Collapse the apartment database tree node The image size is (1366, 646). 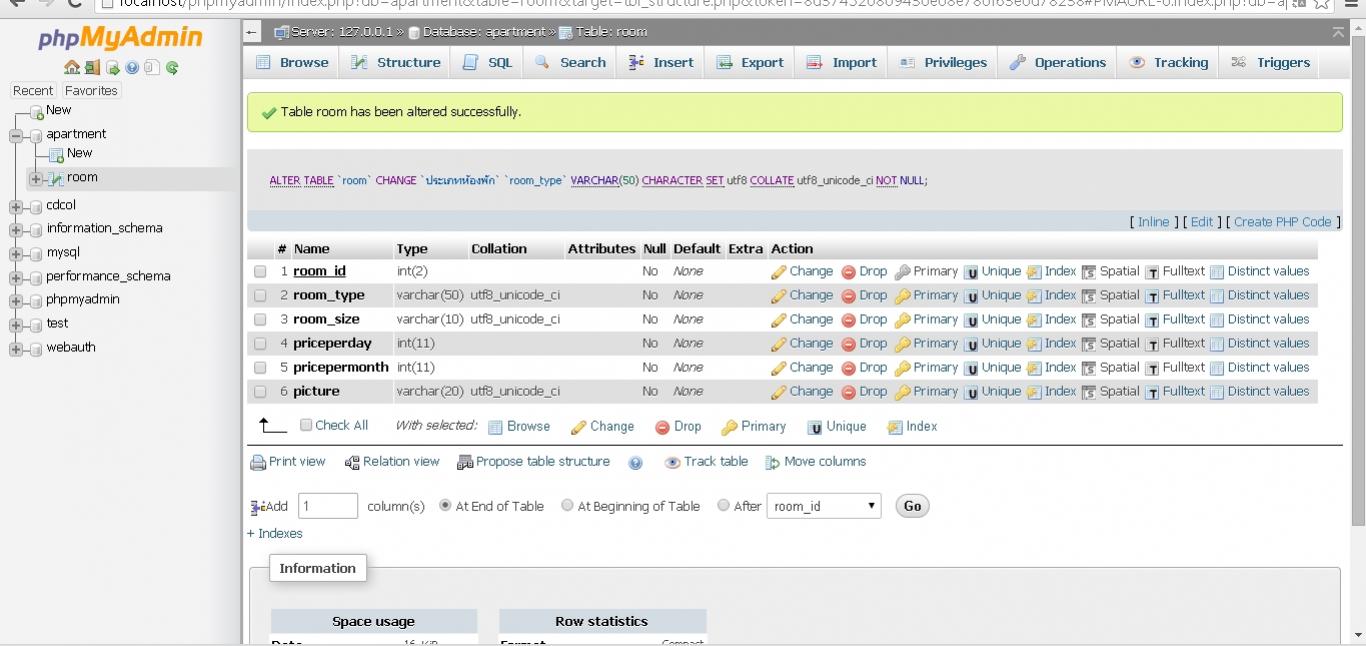click(15, 135)
